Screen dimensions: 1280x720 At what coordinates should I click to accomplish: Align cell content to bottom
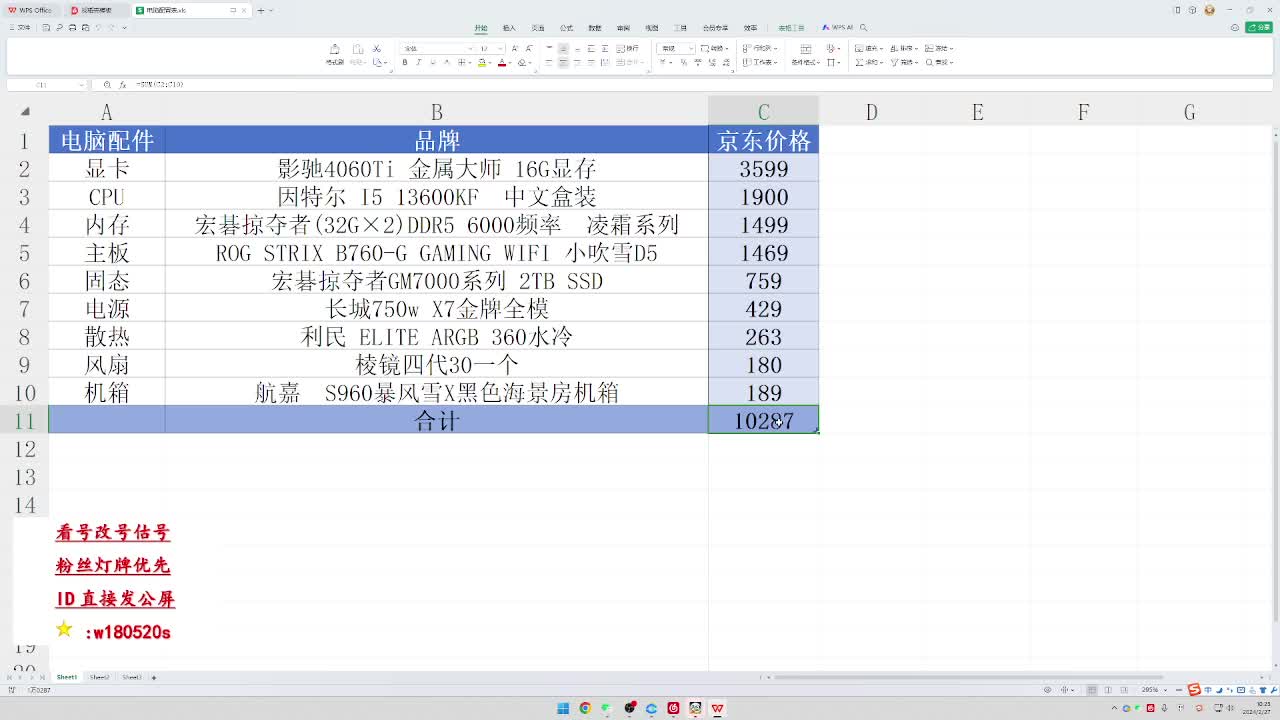577,49
